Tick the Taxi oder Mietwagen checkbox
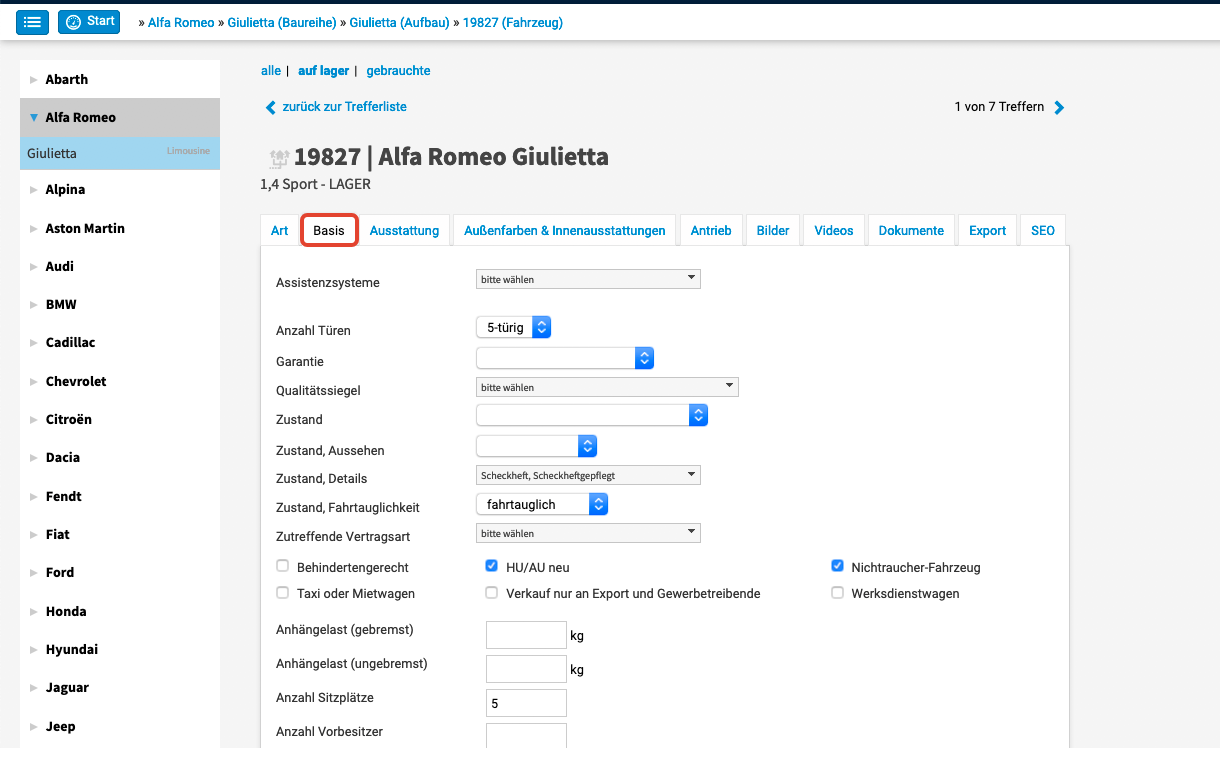 (x=282, y=593)
